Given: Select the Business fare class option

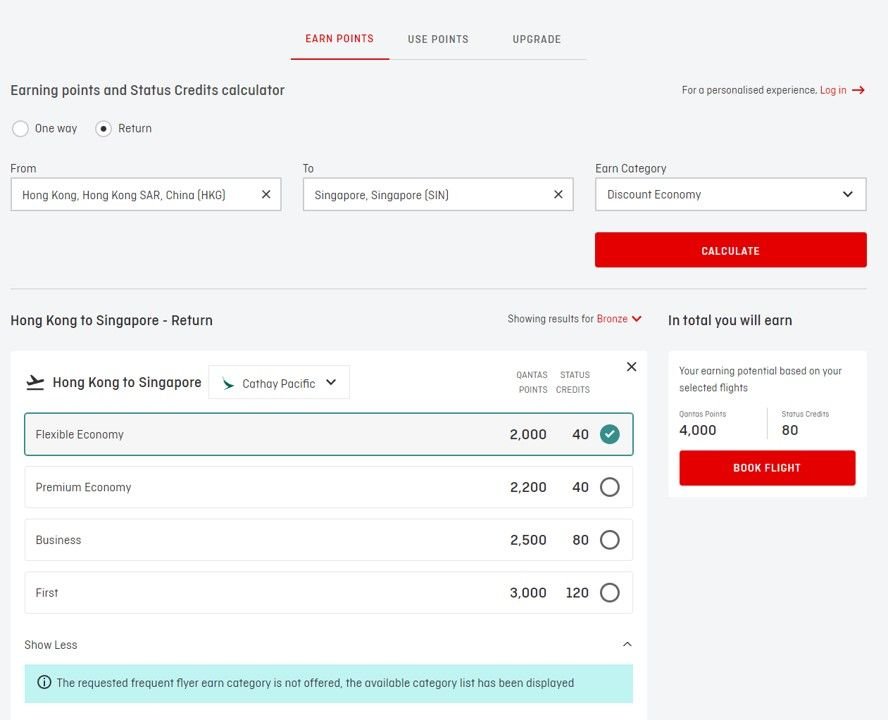Looking at the screenshot, I should click(x=610, y=539).
